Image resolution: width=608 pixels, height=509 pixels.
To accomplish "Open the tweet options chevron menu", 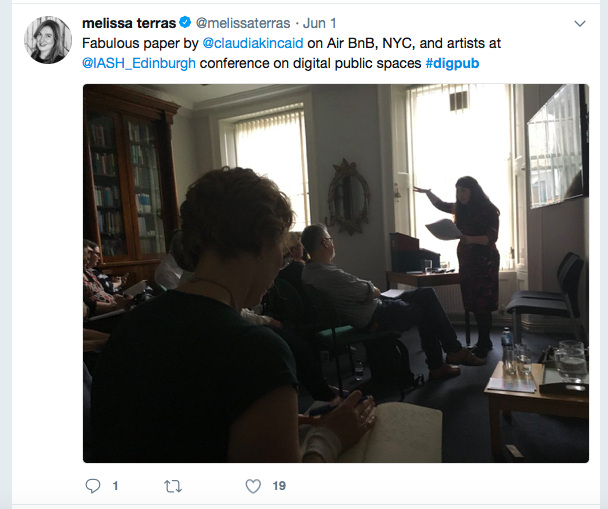I will (580, 24).
